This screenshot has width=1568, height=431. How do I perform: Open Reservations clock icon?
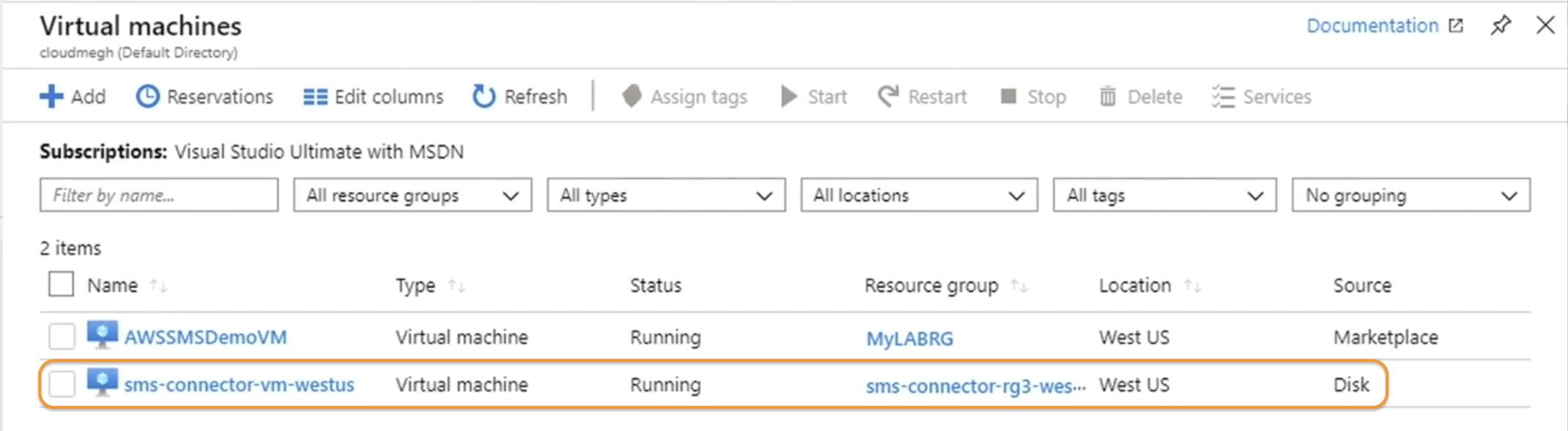(x=147, y=96)
